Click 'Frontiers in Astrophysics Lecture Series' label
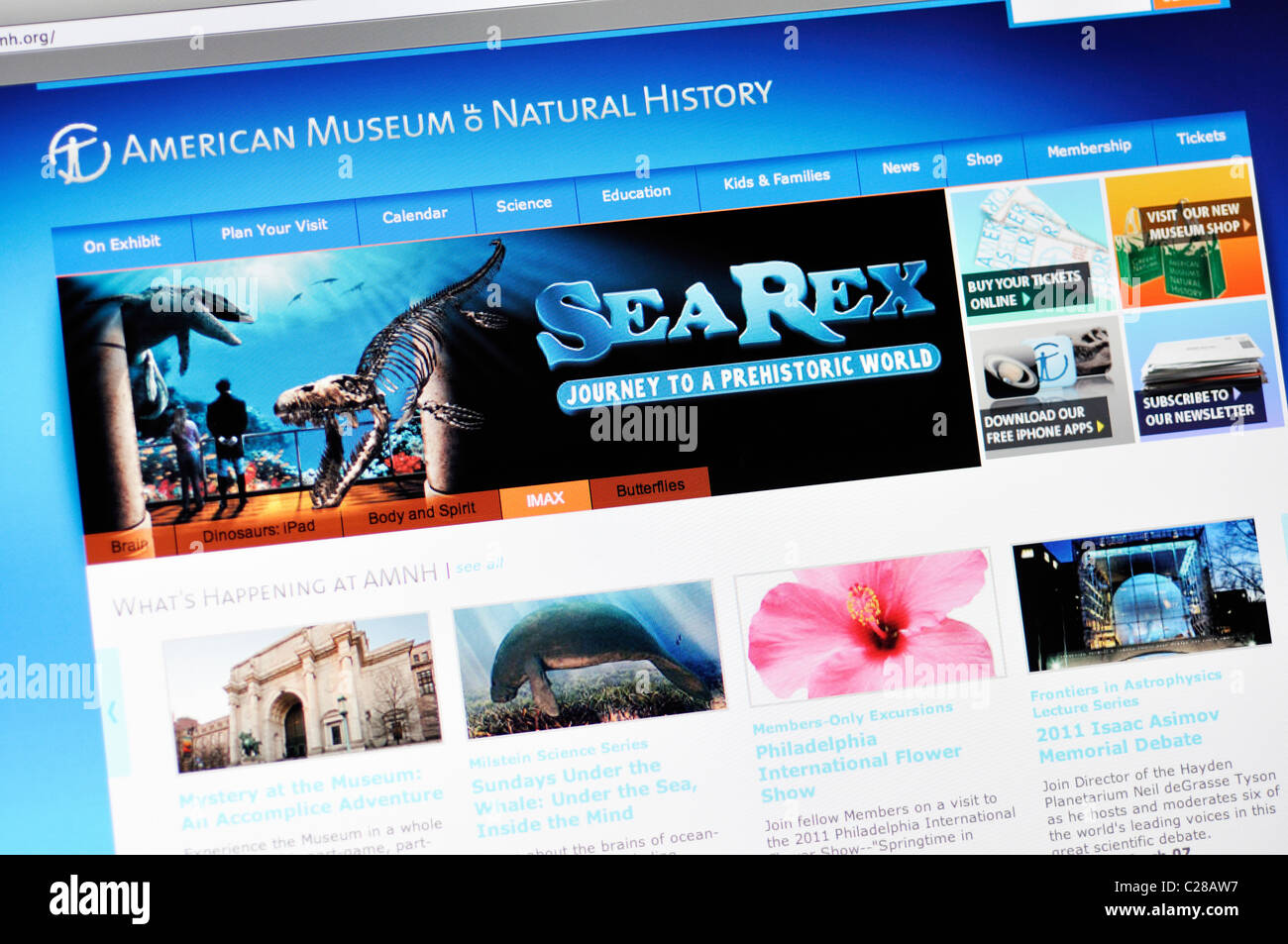The width and height of the screenshot is (1288, 944). (x=1126, y=692)
